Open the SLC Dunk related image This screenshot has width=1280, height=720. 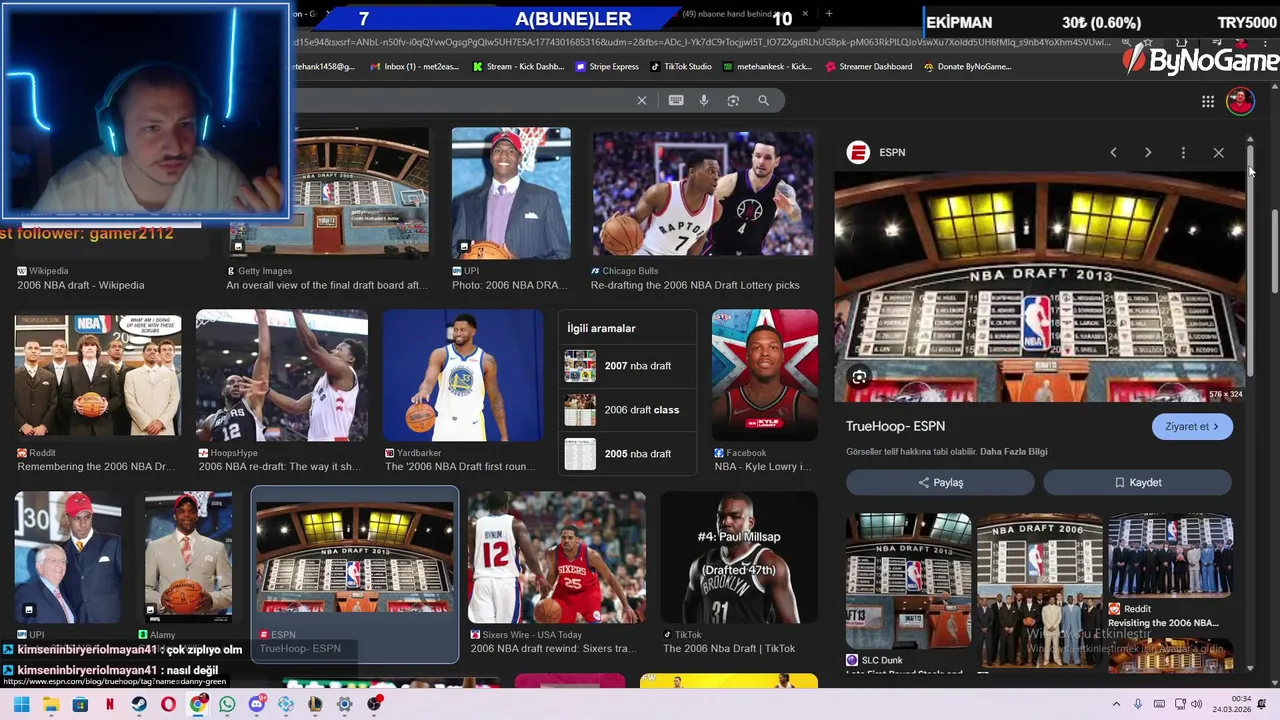click(x=908, y=582)
